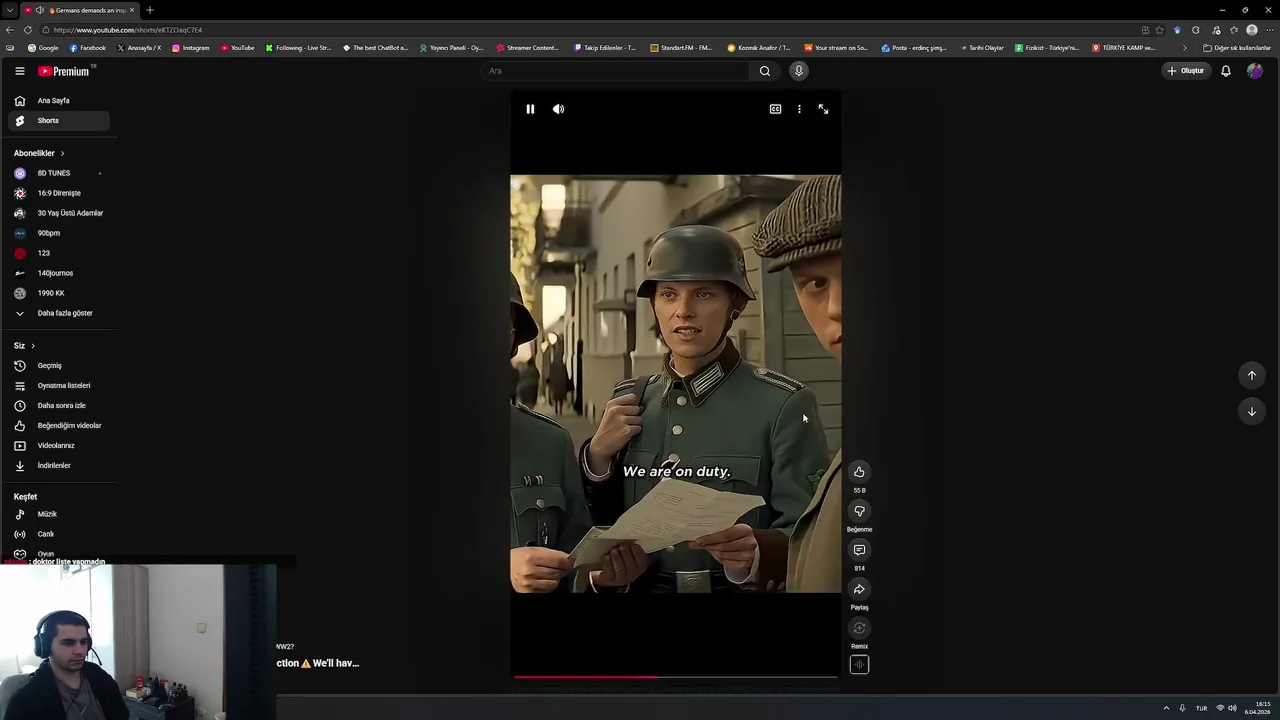Like the Short with thumbs up
This screenshot has width=1280, height=720.
click(x=859, y=472)
